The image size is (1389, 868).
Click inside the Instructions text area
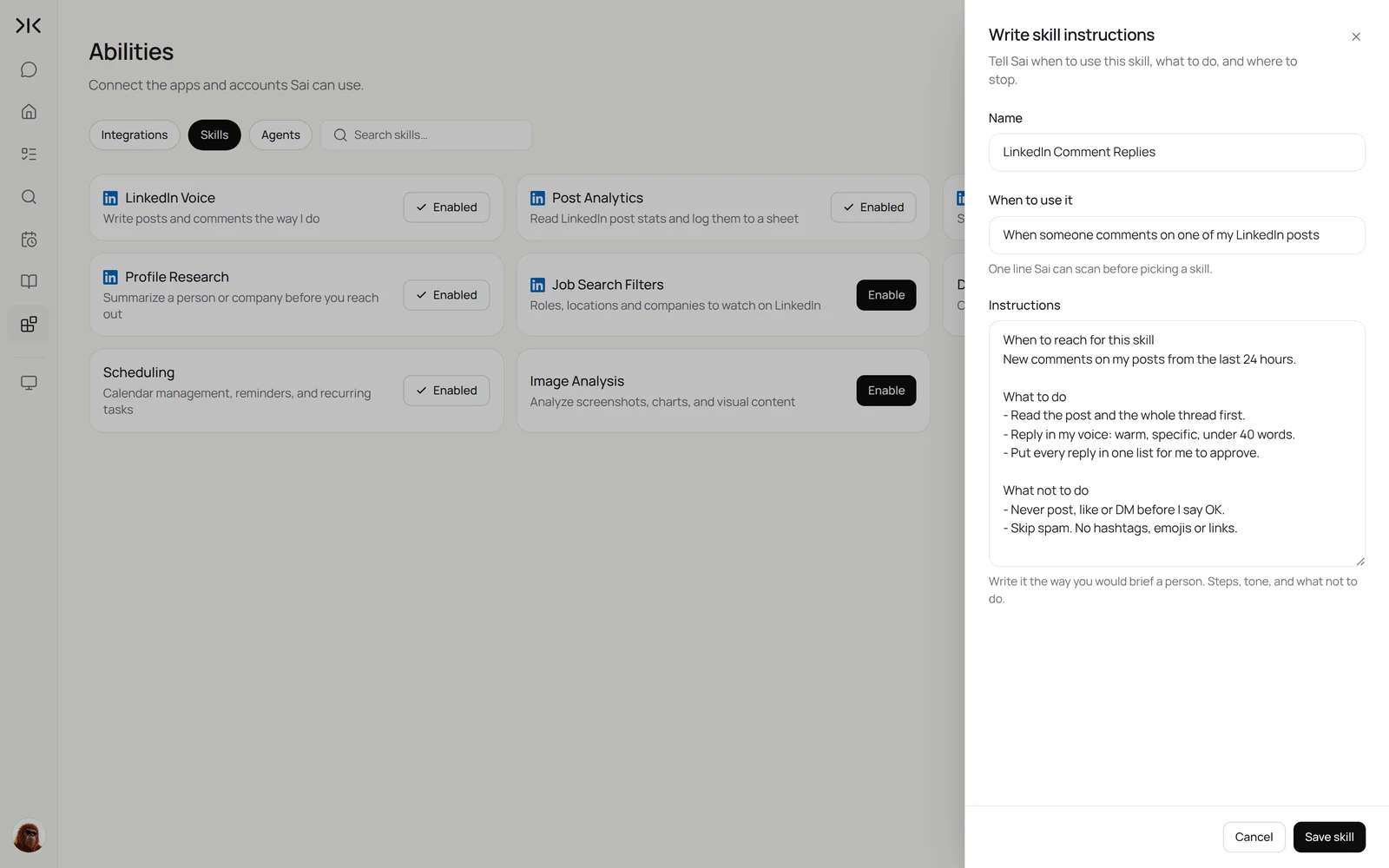tap(1176, 444)
